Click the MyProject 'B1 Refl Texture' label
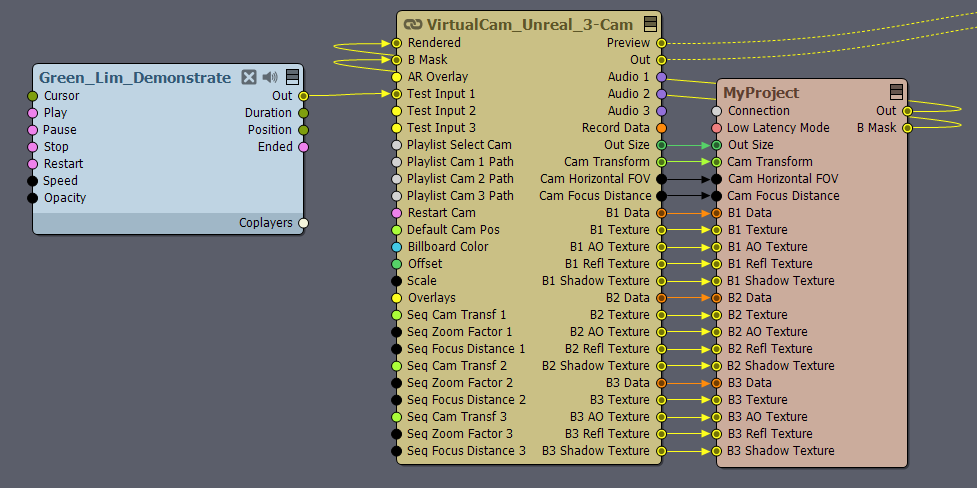This screenshot has width=977, height=488. pyautogui.click(x=770, y=264)
